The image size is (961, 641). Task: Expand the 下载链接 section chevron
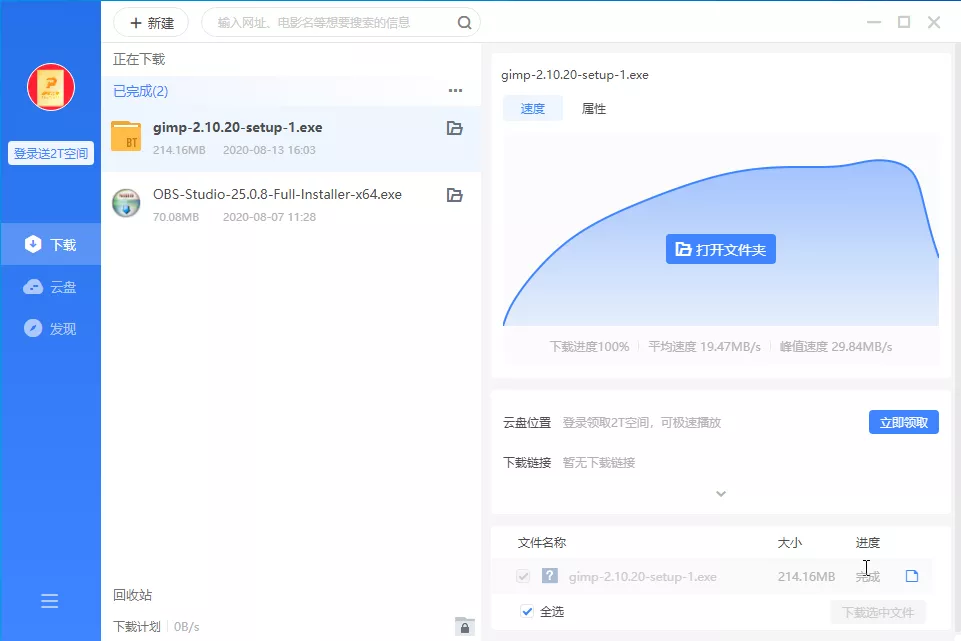click(720, 493)
